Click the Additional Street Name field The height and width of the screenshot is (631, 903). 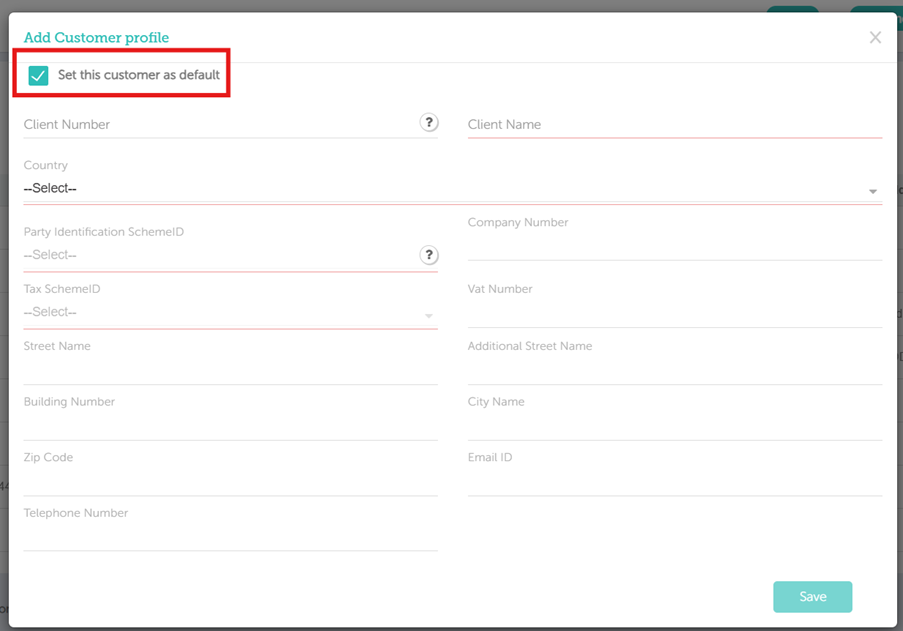point(674,369)
